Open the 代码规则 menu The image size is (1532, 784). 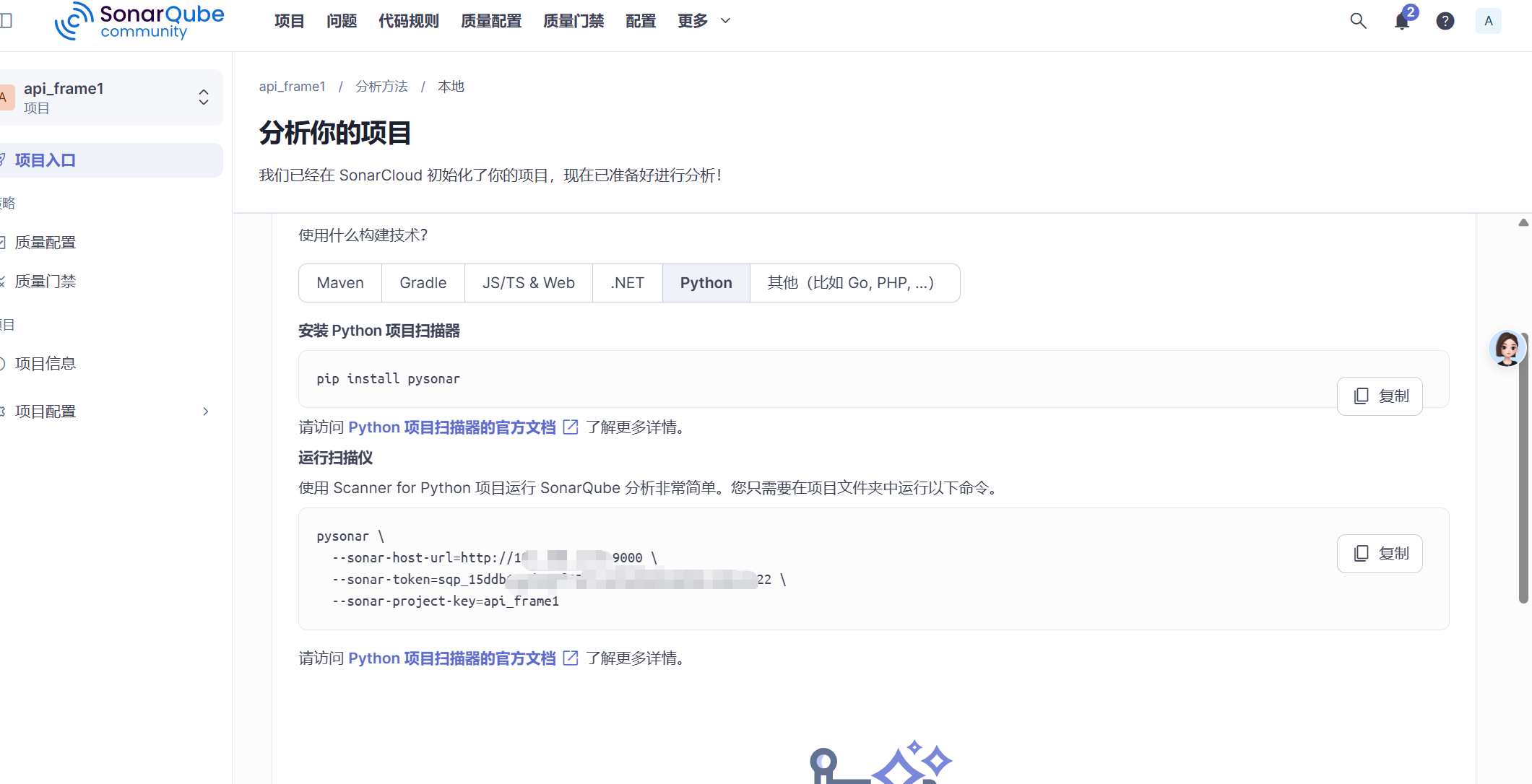(409, 21)
